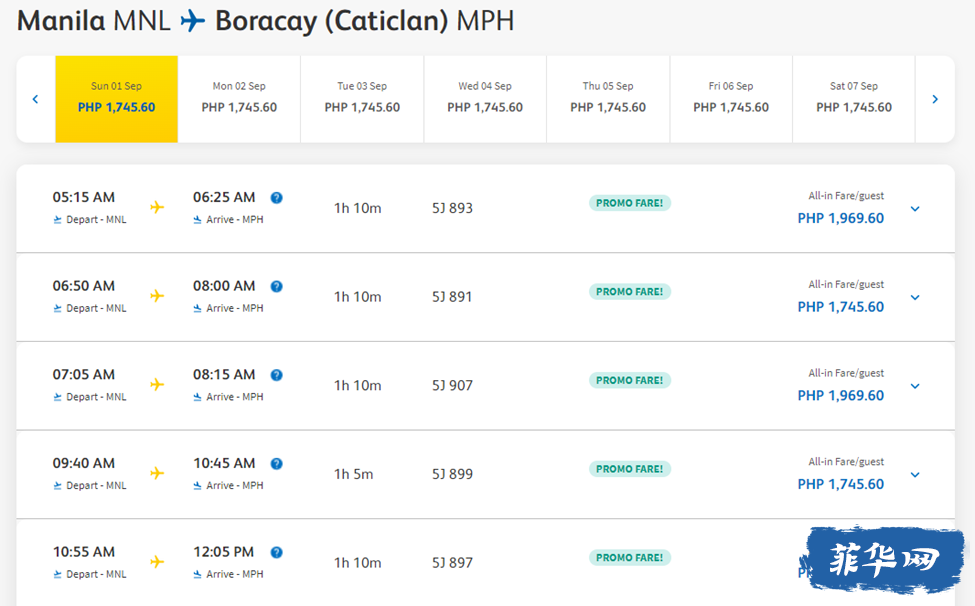Choose the Sat 07 Sep date tab
Screen dimensions: 975x606
[x=854, y=98]
